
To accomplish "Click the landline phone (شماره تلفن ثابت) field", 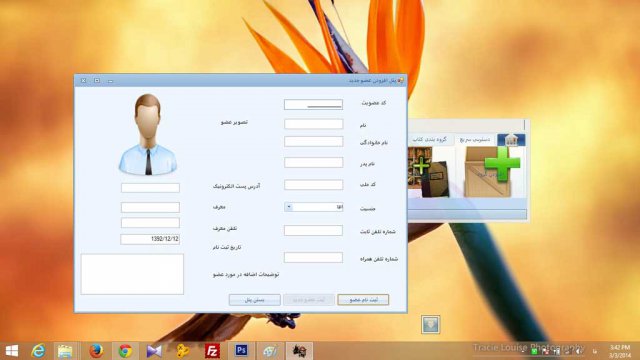I will click(313, 231).
